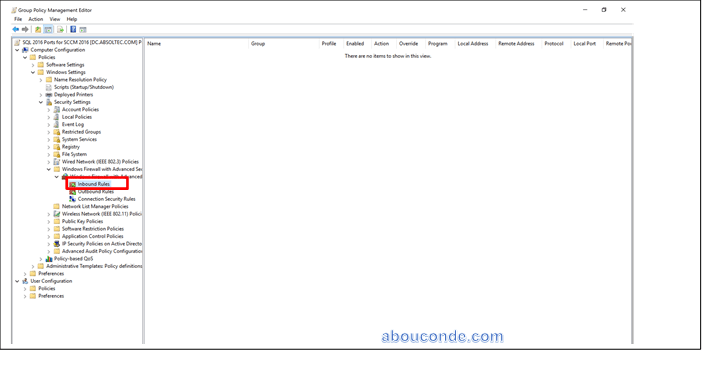Screen dimensions: 702x365
Task: Select Application Control Policies in tree
Action: (93, 236)
